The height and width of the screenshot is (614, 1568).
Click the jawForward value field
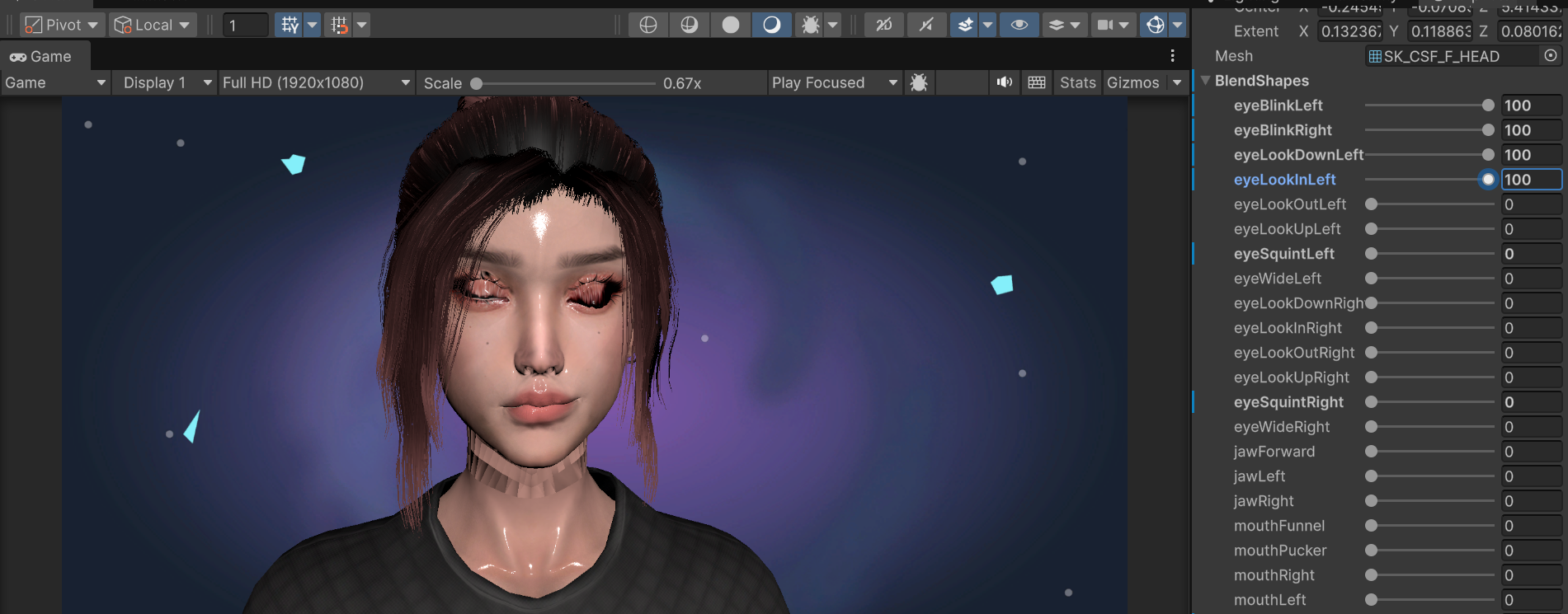(1530, 452)
